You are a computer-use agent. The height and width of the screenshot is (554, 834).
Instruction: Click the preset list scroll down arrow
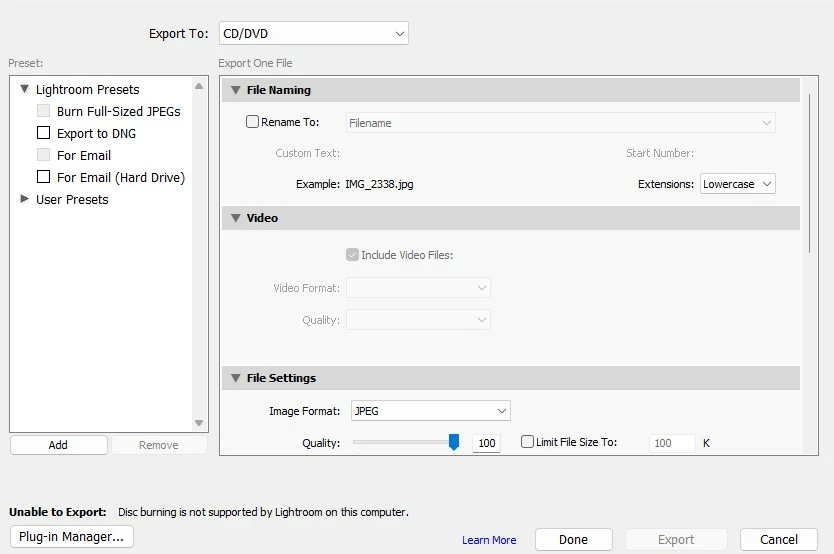[199, 423]
